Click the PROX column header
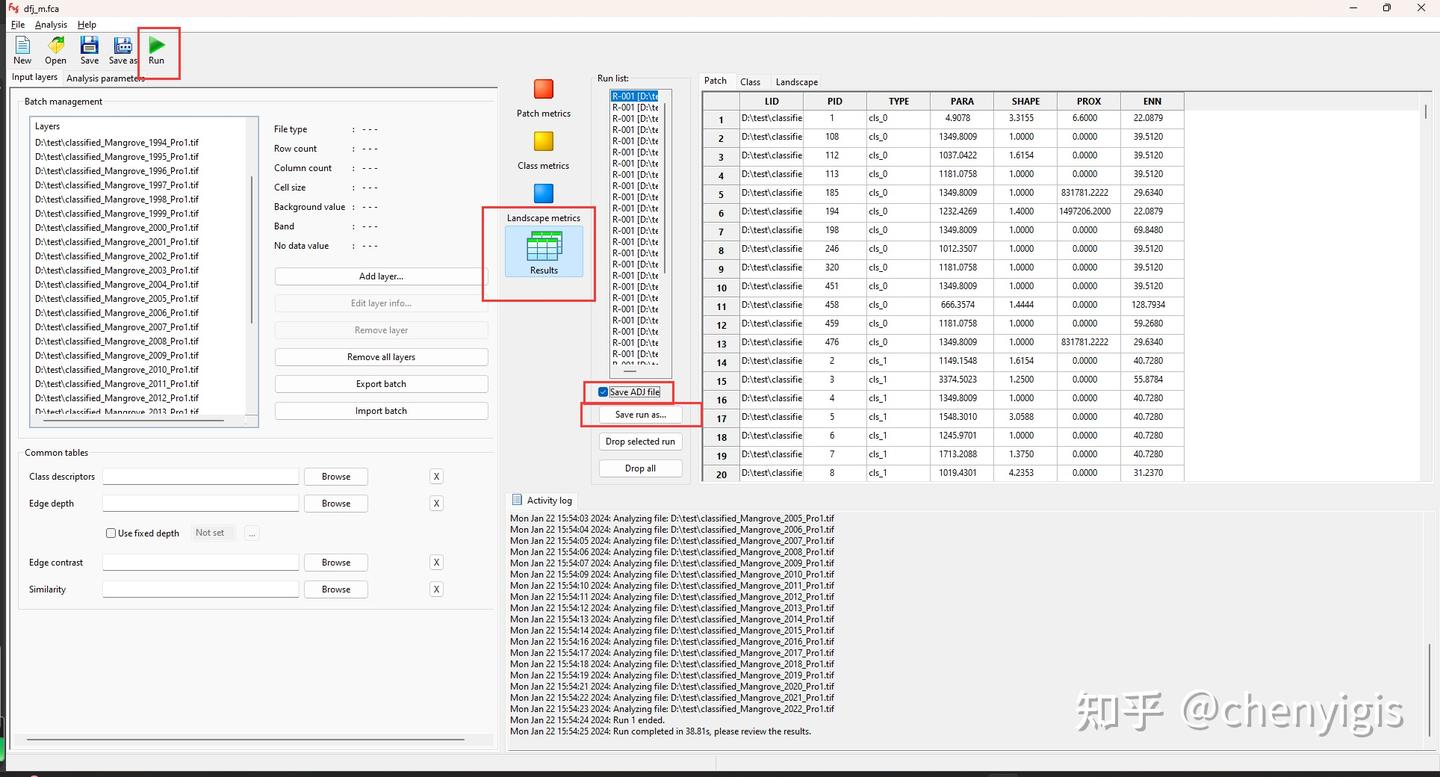 1088,101
